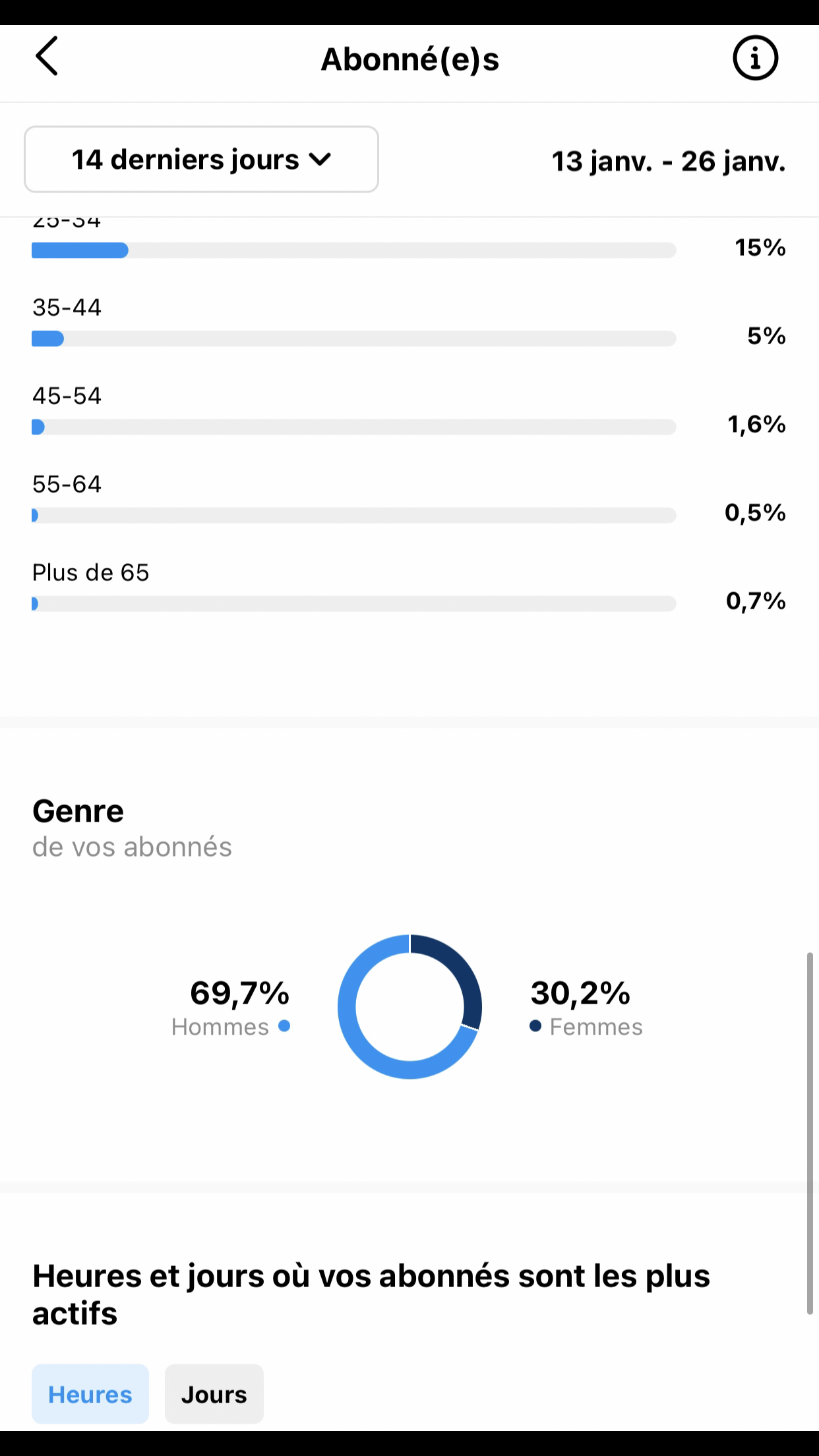
Task: Tap the 13 janv. - 26 janv. date range
Action: pyautogui.click(x=668, y=162)
